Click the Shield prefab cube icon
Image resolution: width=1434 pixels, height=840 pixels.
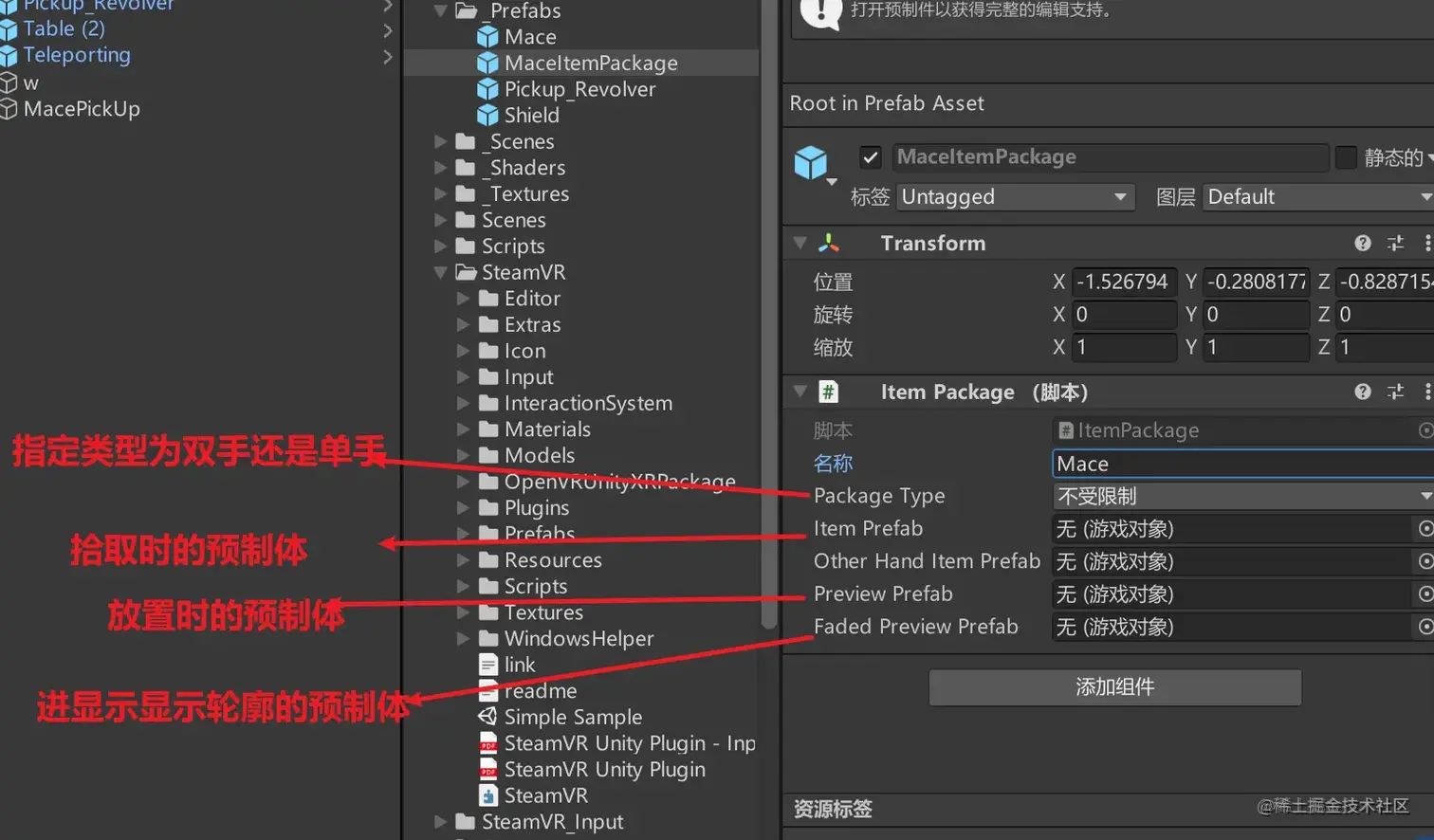point(487,115)
